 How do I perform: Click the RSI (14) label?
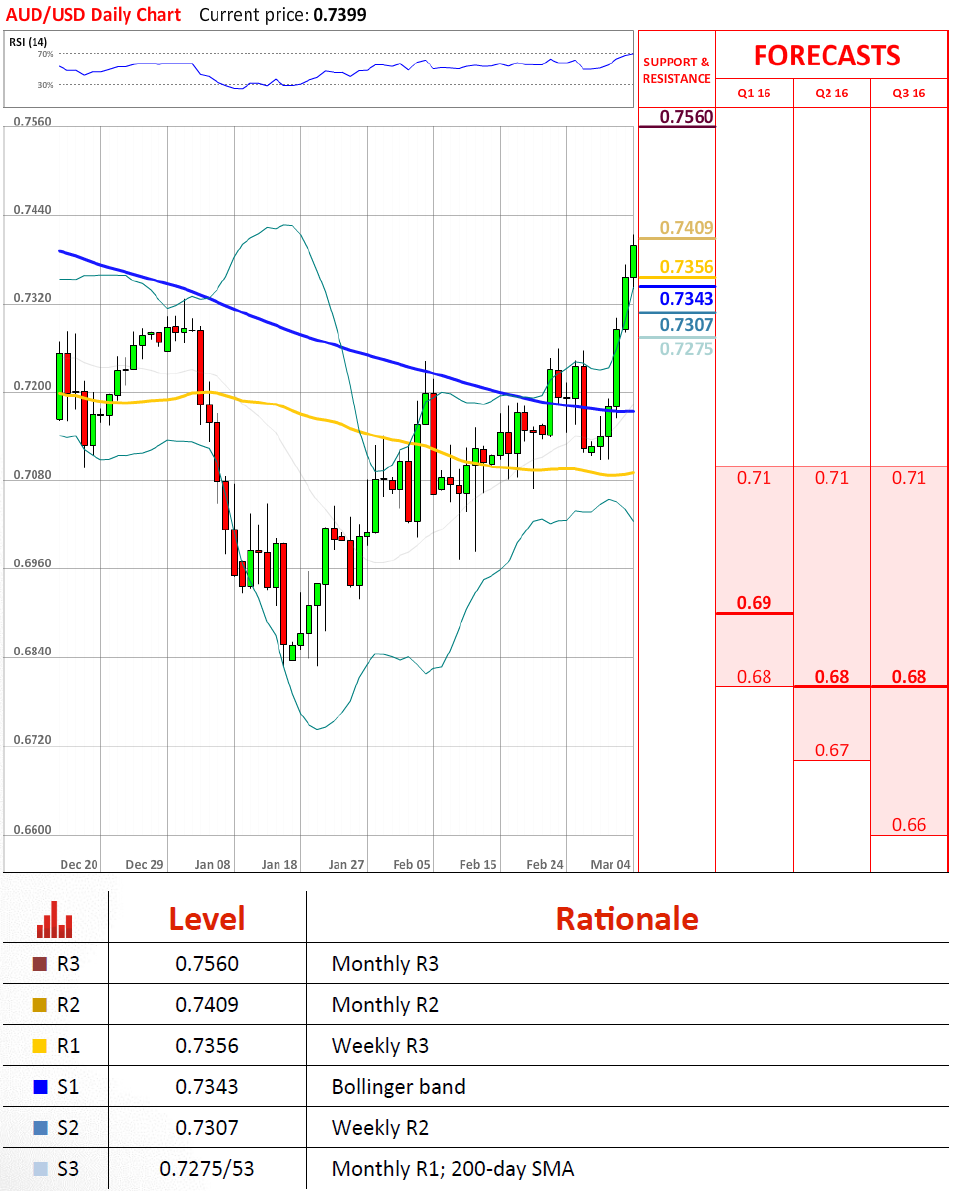pos(27,42)
